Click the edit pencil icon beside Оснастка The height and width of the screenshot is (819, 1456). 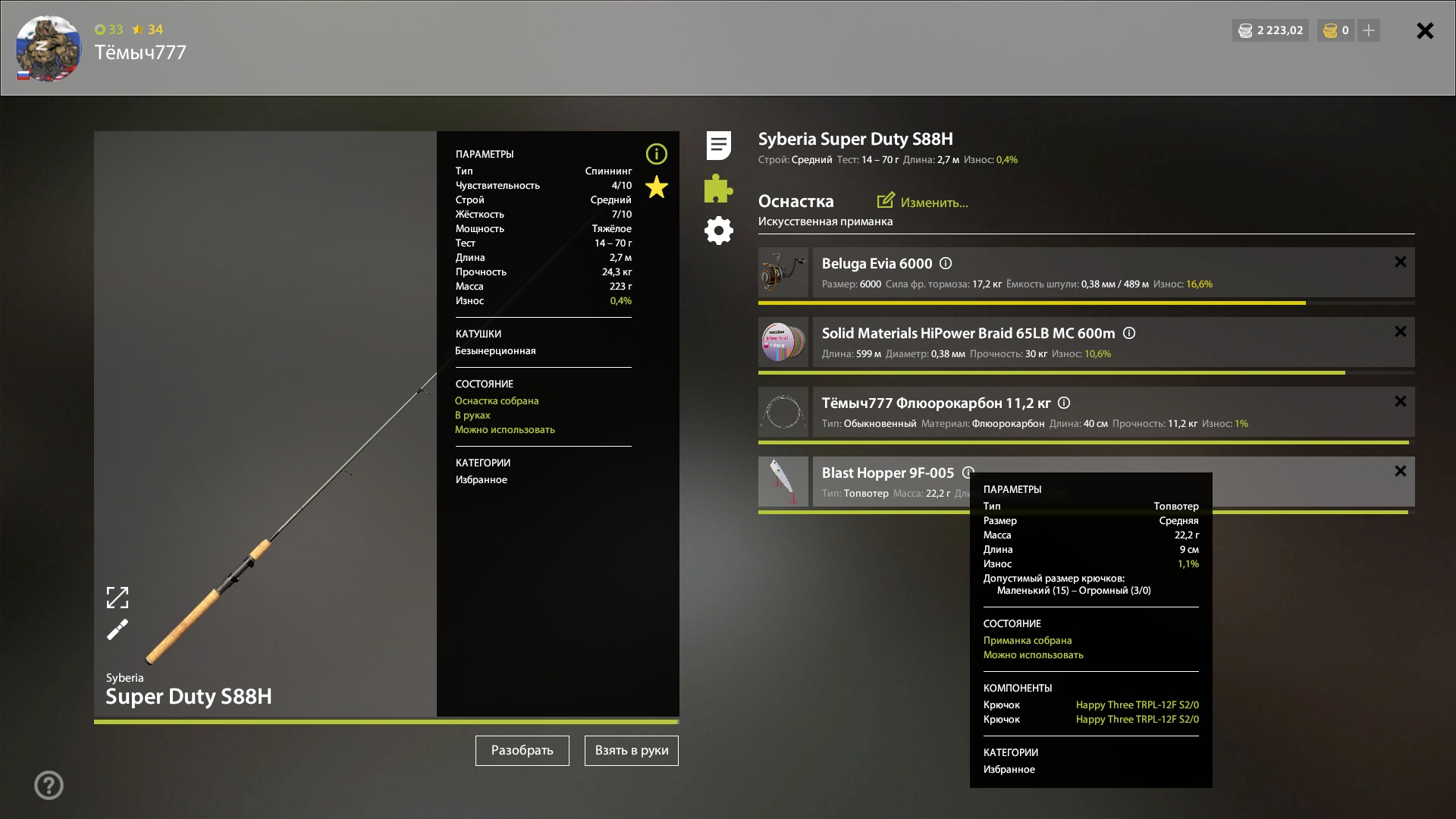coord(886,200)
